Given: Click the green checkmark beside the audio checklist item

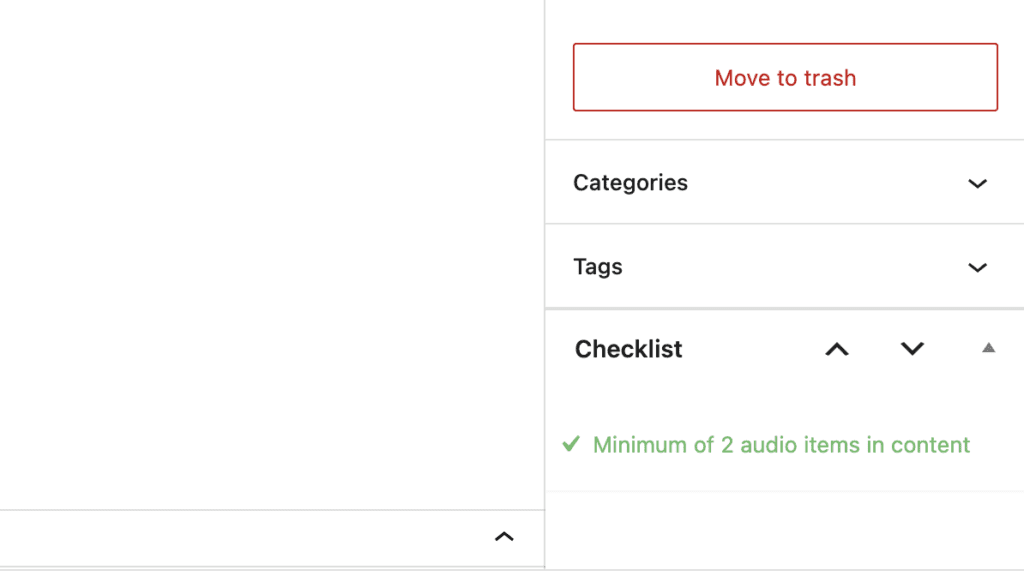Looking at the screenshot, I should tap(573, 444).
